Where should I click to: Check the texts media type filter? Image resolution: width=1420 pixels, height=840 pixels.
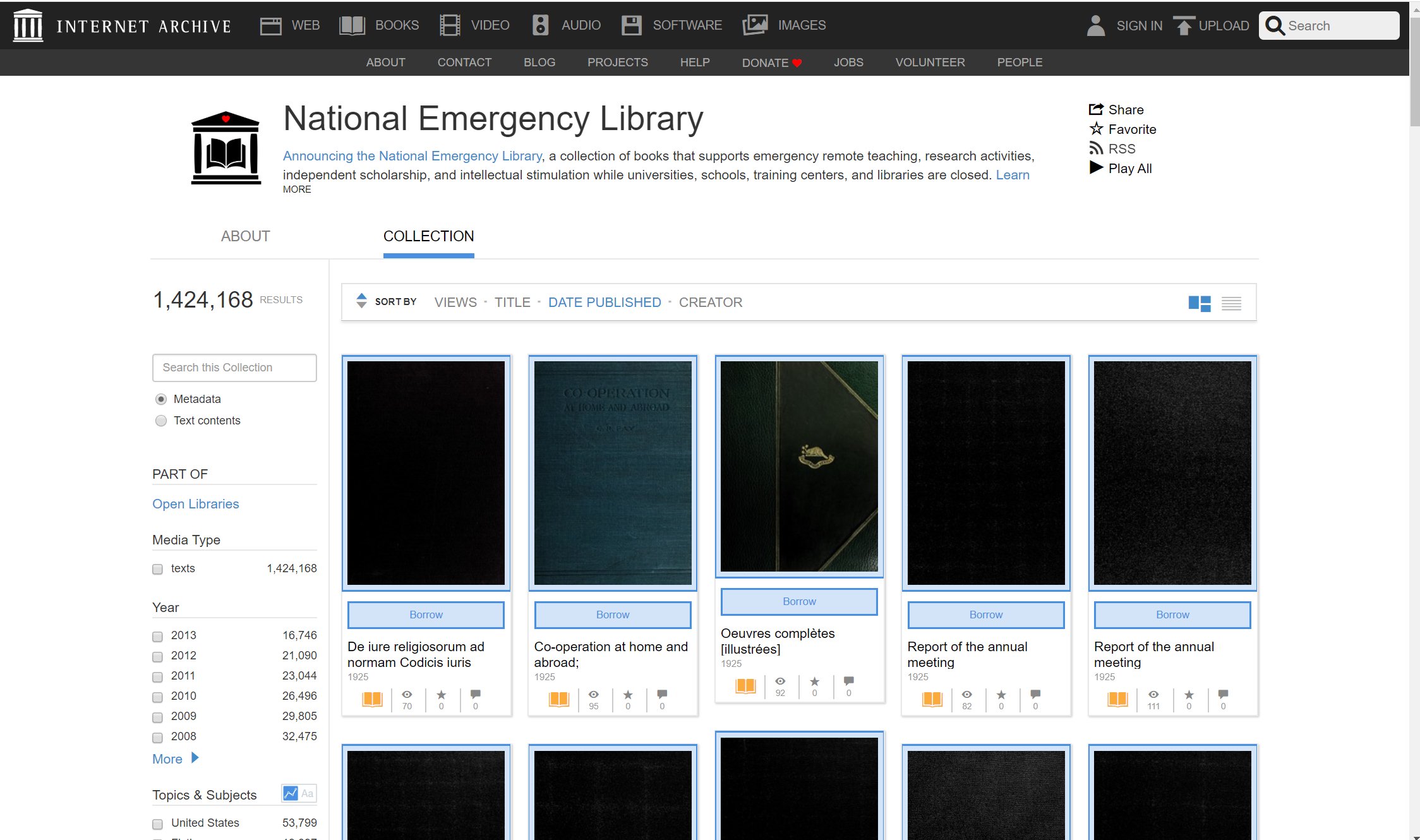(157, 569)
